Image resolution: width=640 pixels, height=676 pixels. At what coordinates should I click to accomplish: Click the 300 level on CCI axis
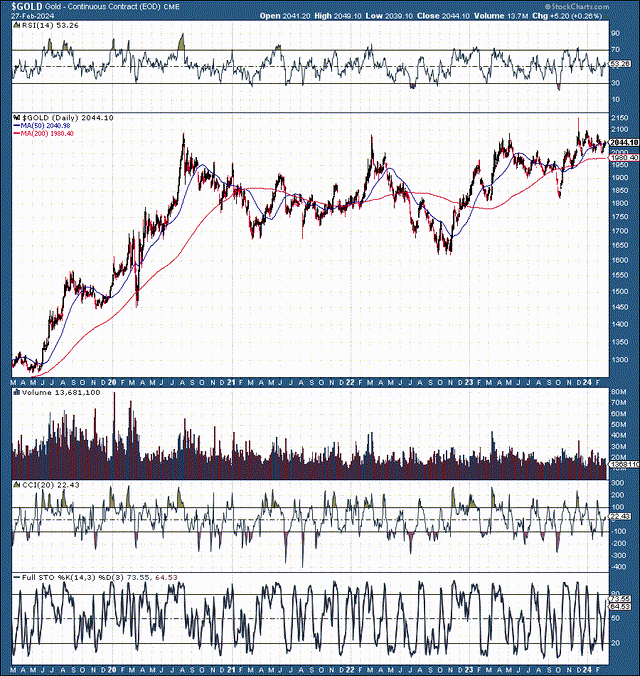pyautogui.click(x=618, y=483)
